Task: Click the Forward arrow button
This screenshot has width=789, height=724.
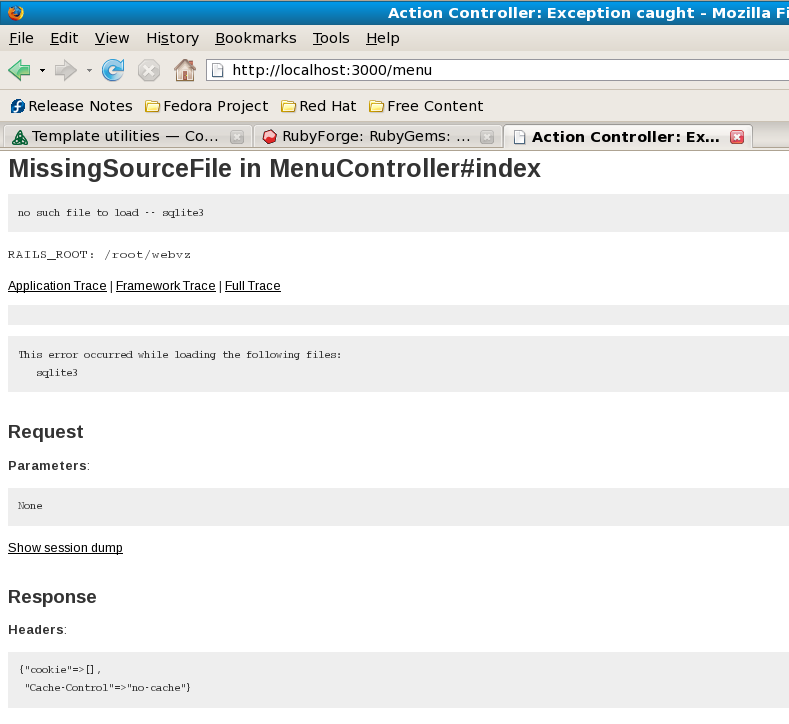Action: click(x=65, y=70)
